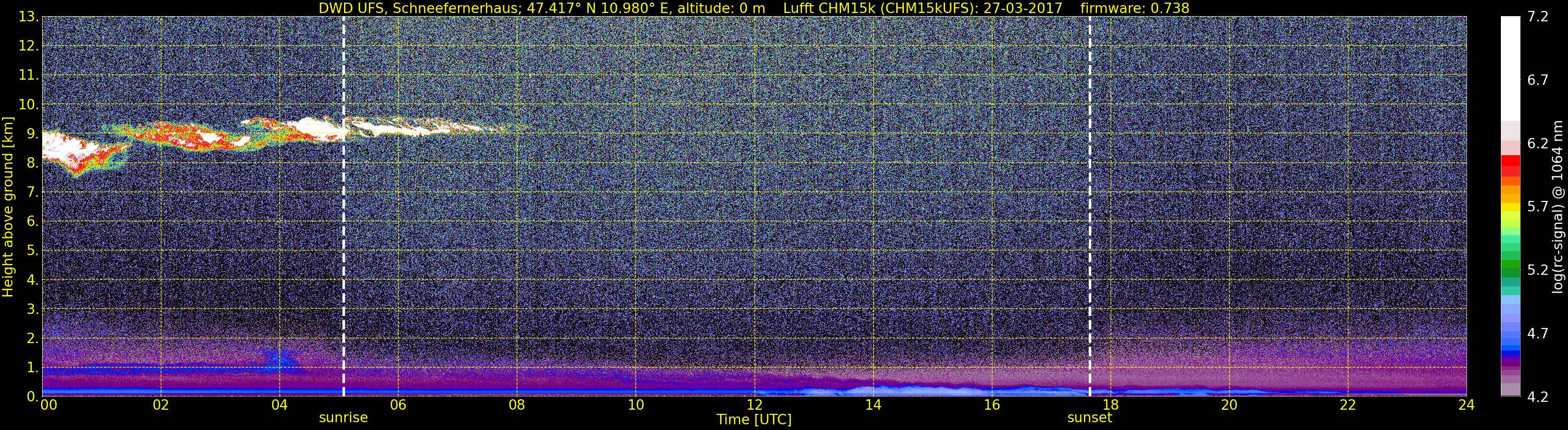This screenshot has width=1568, height=430.
Task: Click the 'sunset' label below the time axis
Action: [1090, 418]
